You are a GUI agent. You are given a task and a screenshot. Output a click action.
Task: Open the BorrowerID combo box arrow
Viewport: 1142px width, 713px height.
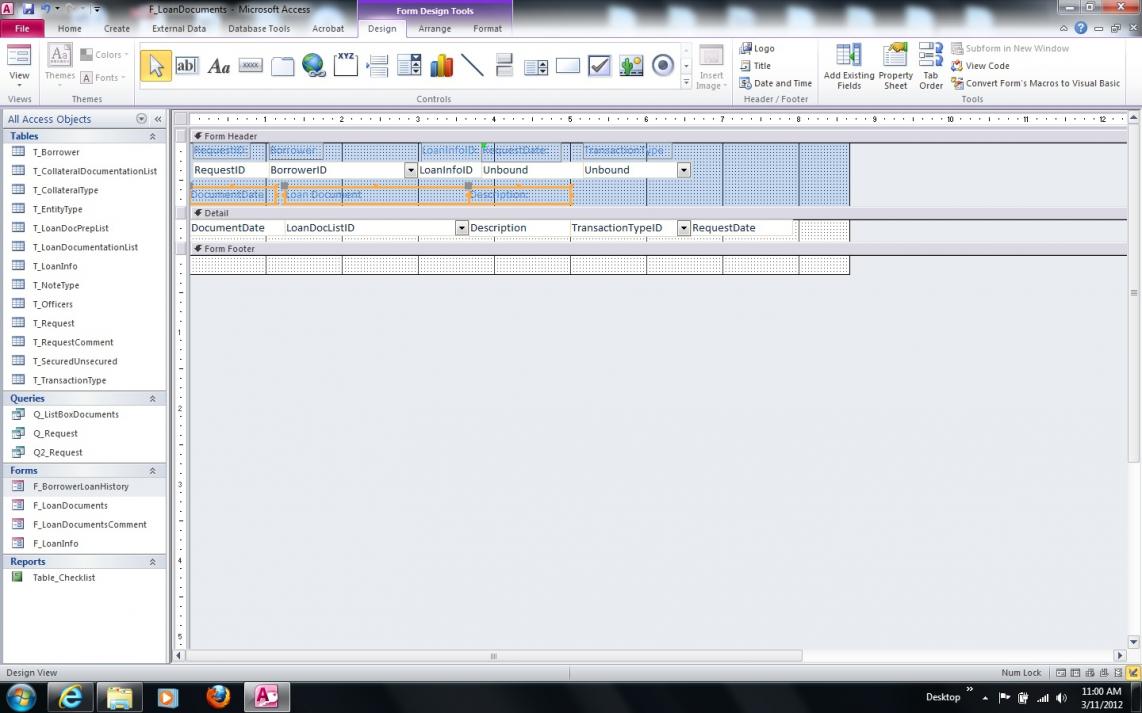tap(411, 170)
